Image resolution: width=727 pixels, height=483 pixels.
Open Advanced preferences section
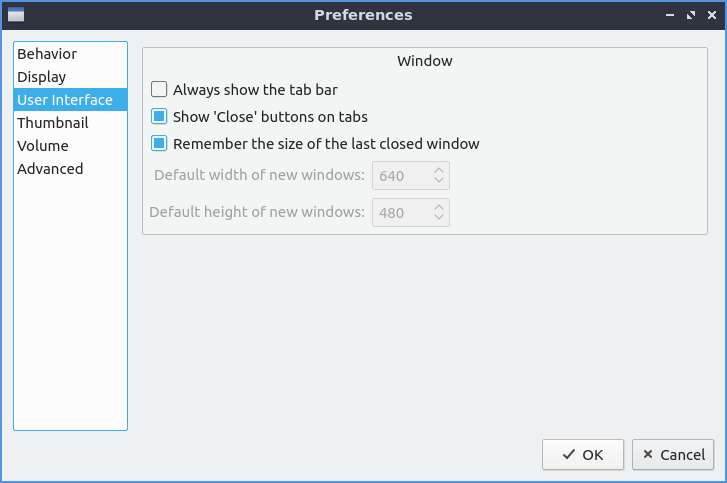click(50, 169)
